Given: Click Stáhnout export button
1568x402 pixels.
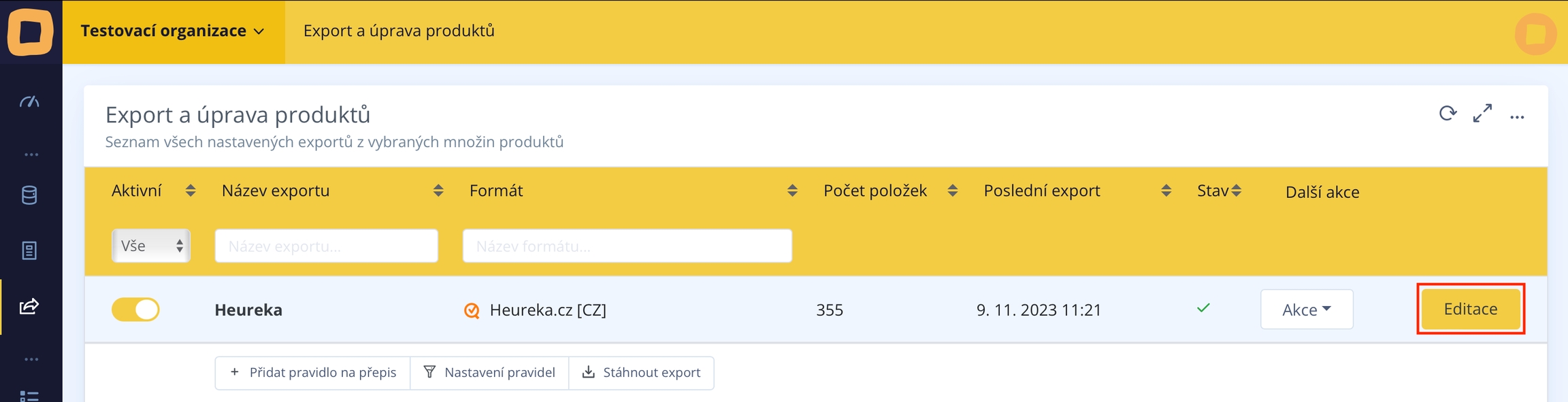Looking at the screenshot, I should tap(641, 373).
